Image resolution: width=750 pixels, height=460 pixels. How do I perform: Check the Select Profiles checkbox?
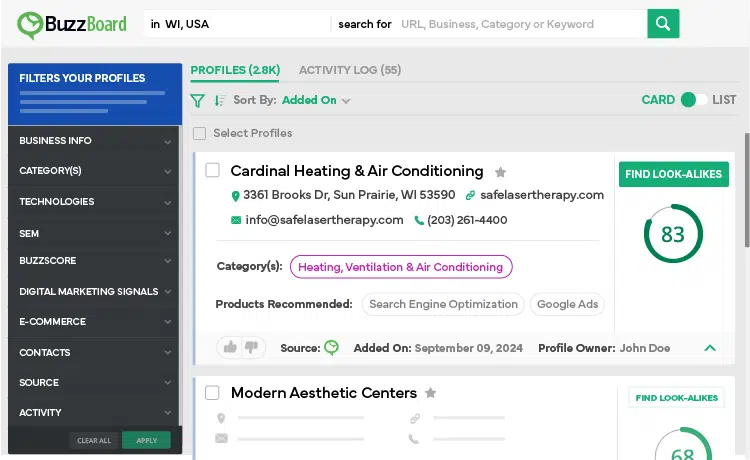point(200,133)
